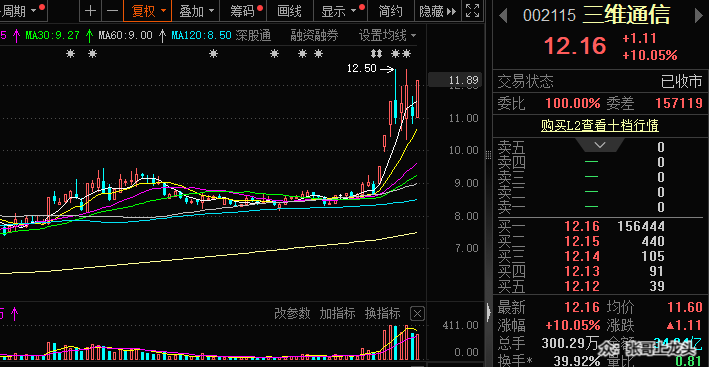Select the 融资融券 tab
This screenshot has height=367, width=709.
point(314,35)
